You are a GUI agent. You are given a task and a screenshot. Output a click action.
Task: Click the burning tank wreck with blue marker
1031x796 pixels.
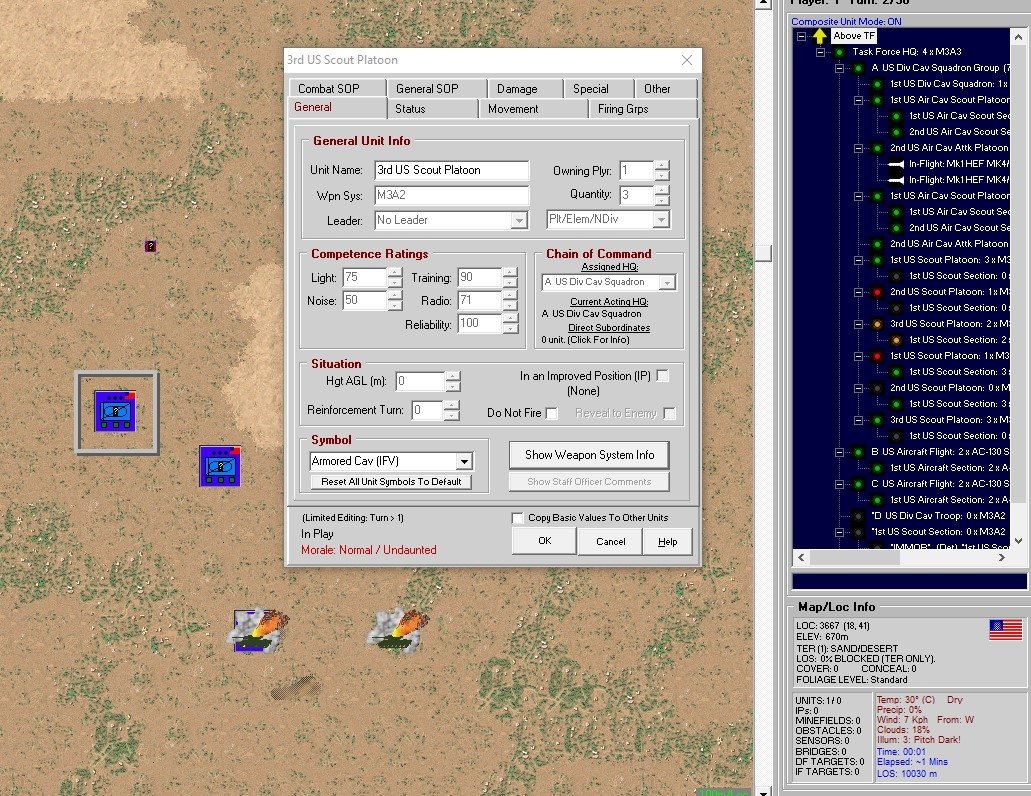click(258, 631)
